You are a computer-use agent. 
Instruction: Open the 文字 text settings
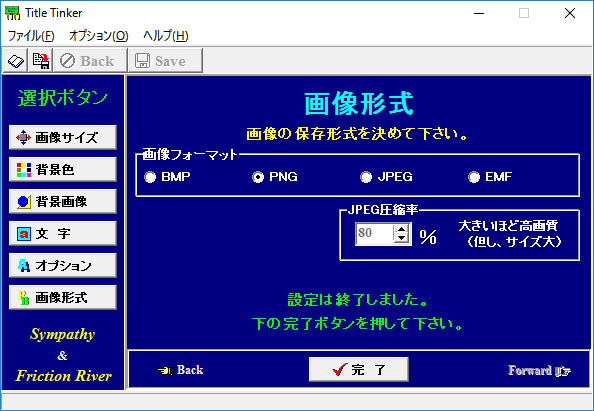click(63, 233)
